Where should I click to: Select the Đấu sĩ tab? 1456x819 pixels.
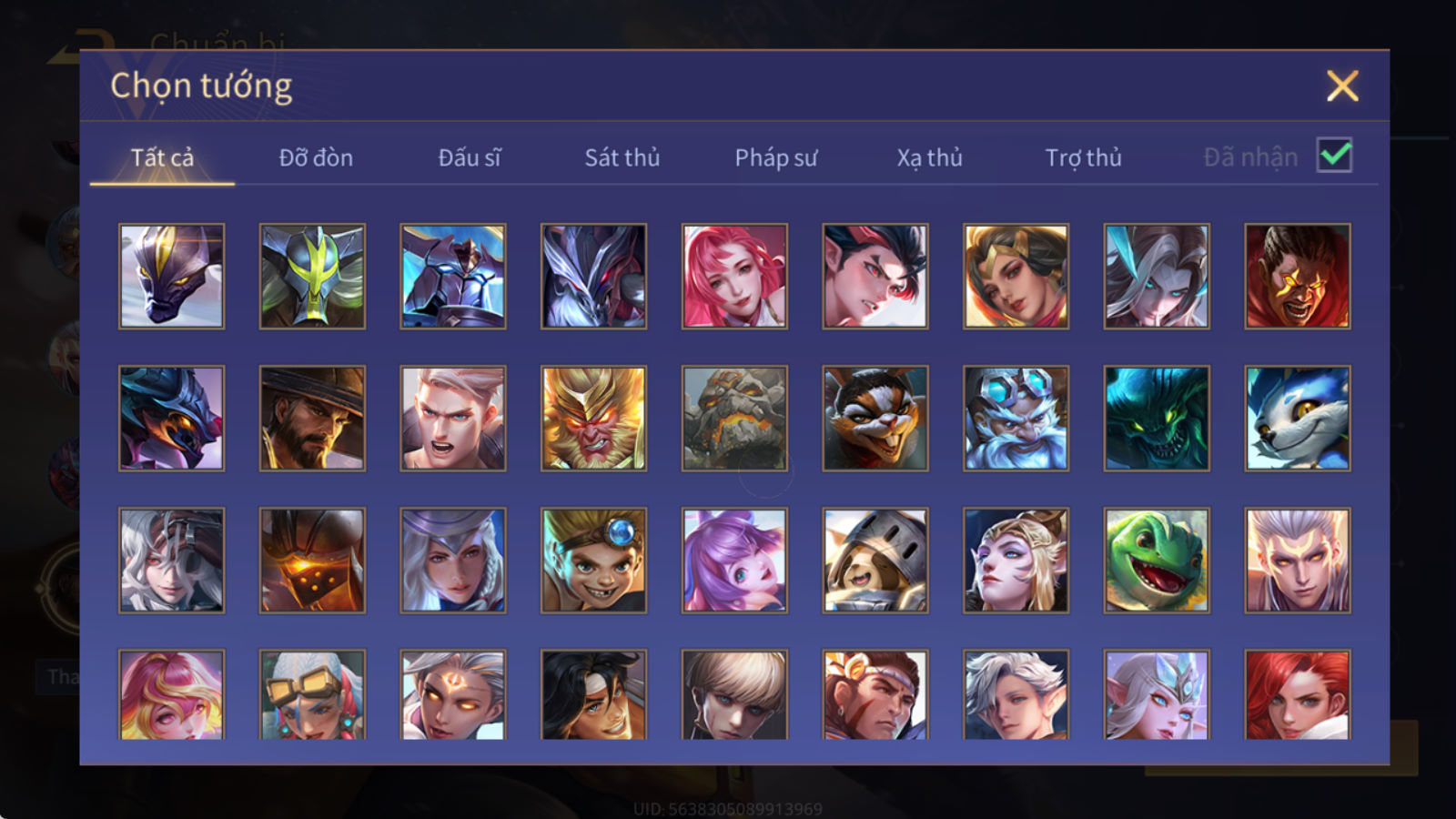(x=470, y=157)
